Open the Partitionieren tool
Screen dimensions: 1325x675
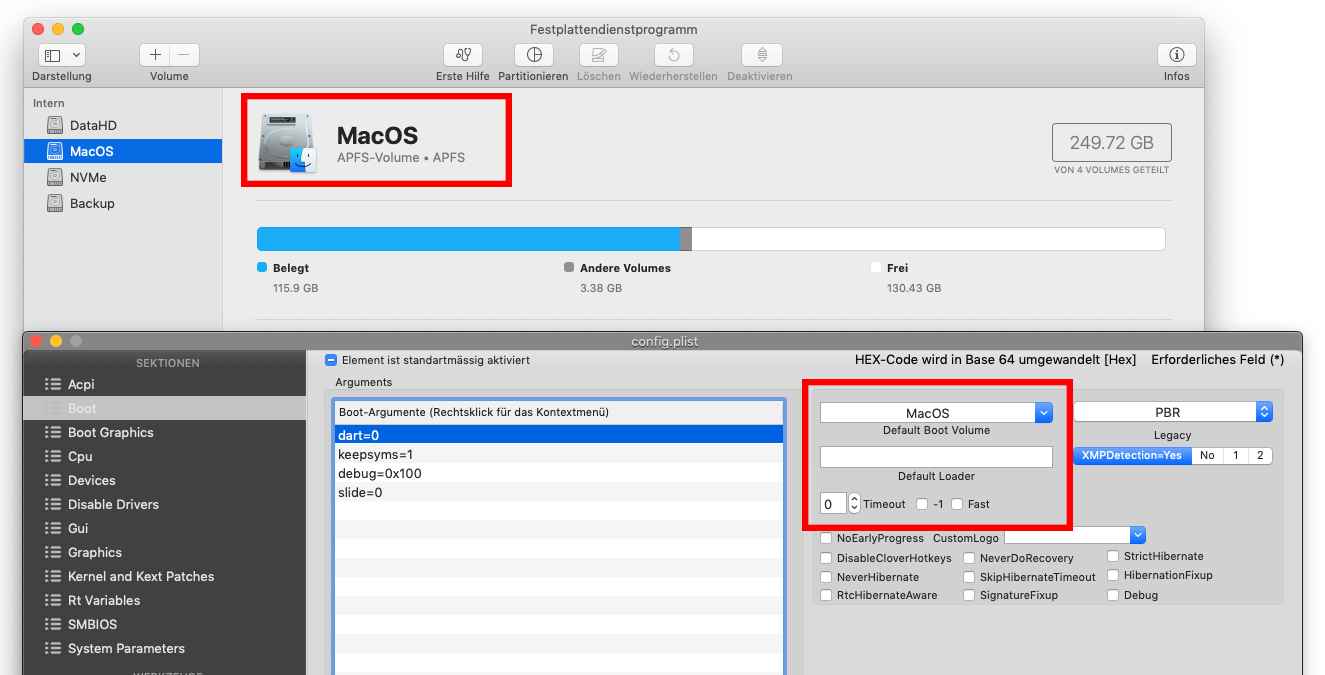click(534, 56)
